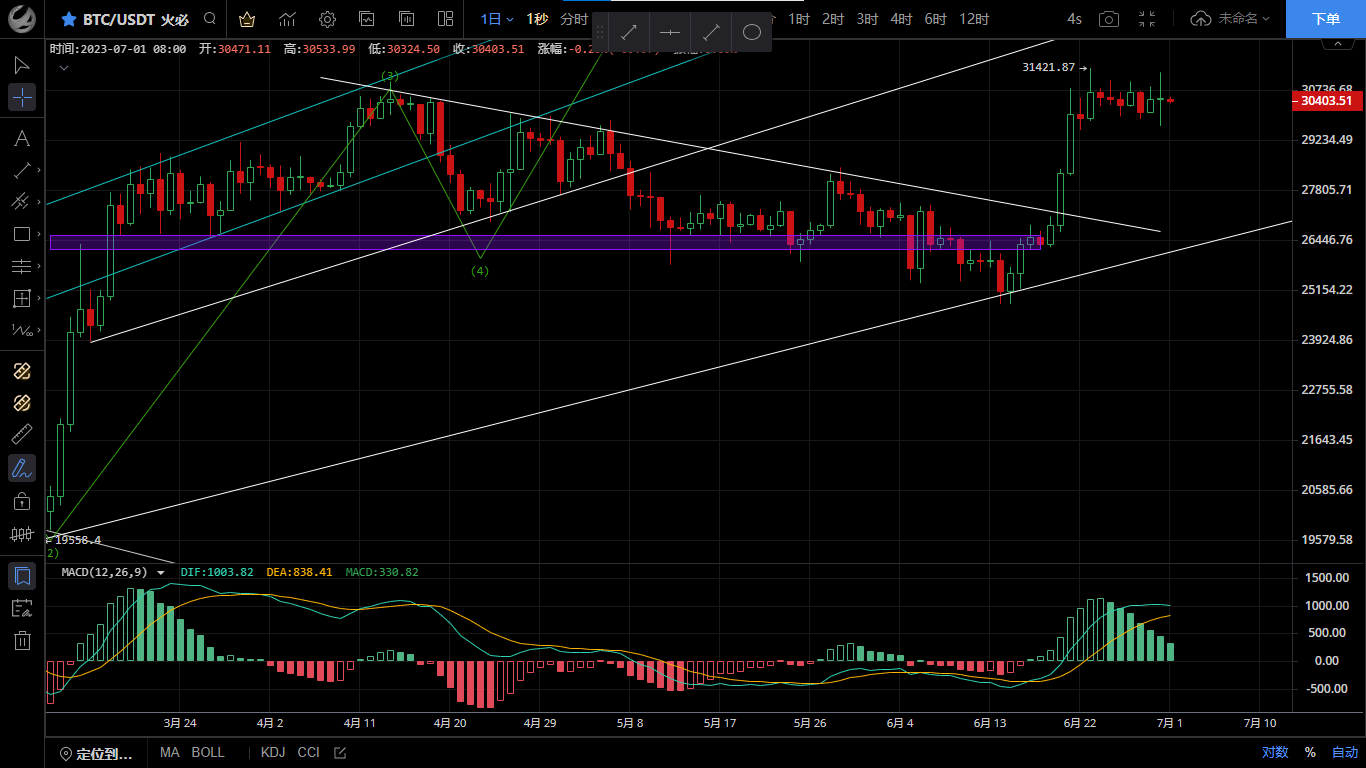Select the text annotation tool

tap(22, 138)
